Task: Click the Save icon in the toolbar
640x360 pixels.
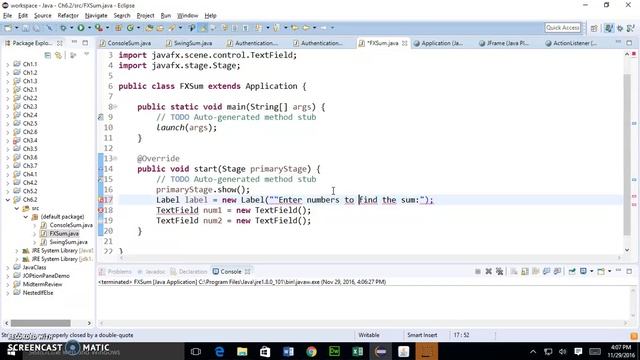Action: (26, 28)
